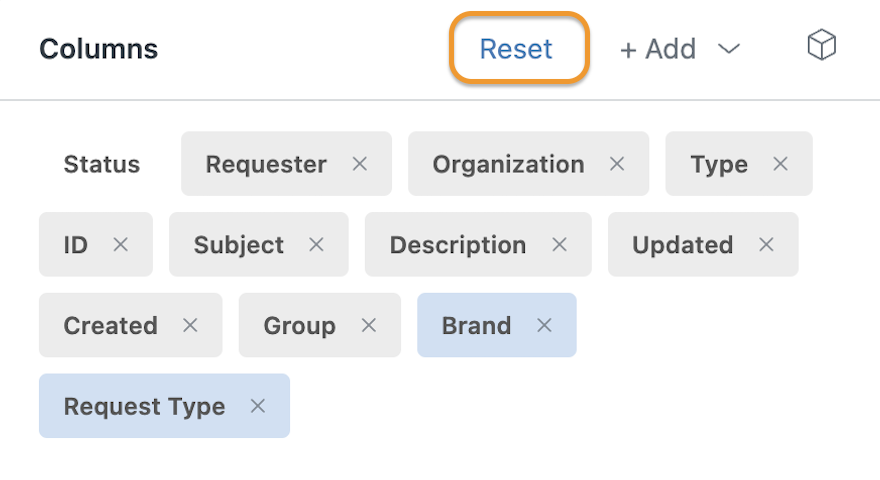
Task: Delete the Type column chip
Action: (x=780, y=164)
